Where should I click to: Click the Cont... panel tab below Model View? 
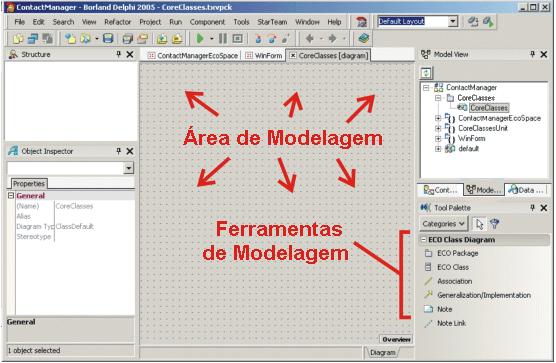[x=441, y=190]
